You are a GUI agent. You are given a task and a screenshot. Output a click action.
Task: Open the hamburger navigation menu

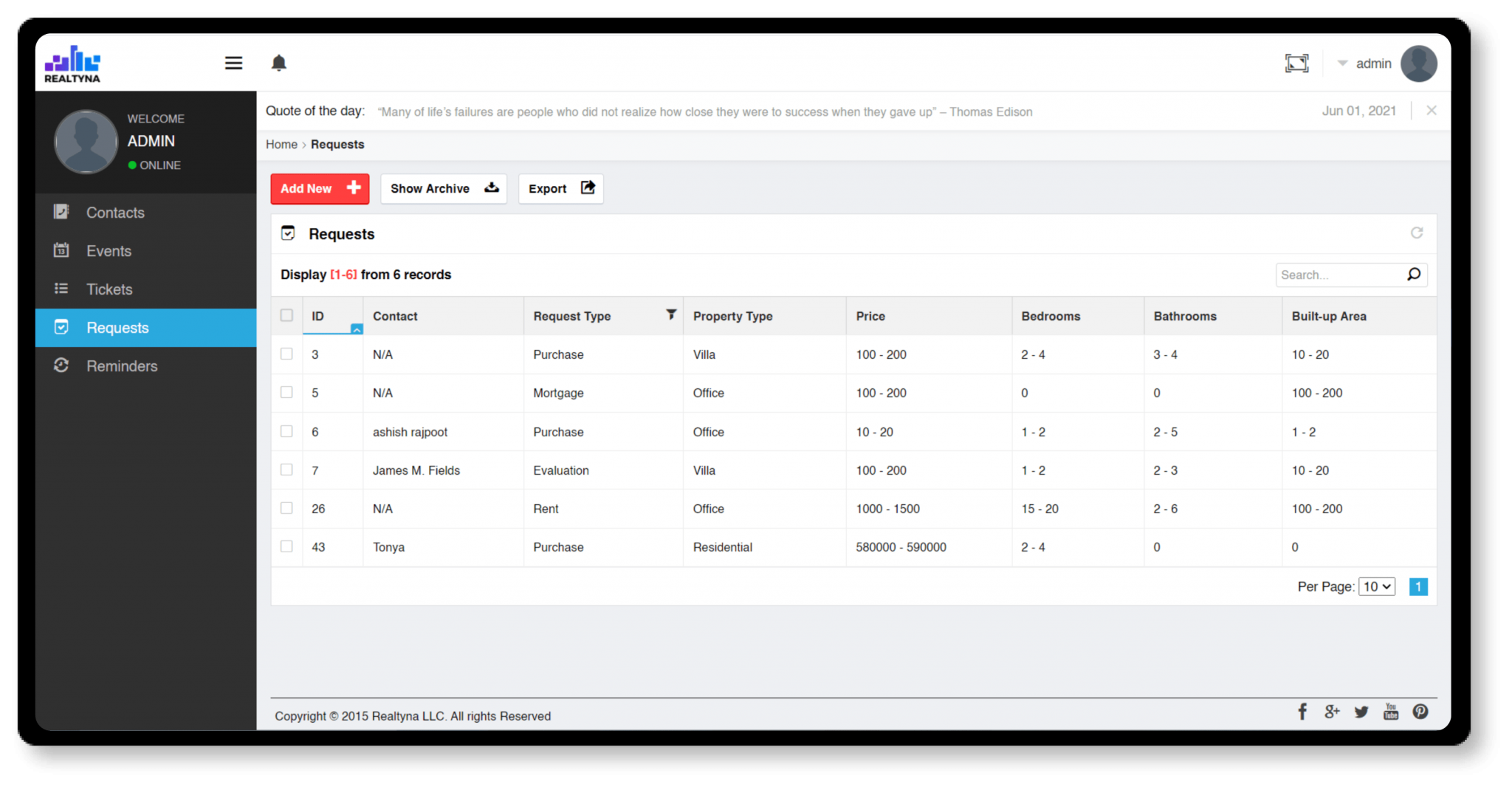[233, 63]
